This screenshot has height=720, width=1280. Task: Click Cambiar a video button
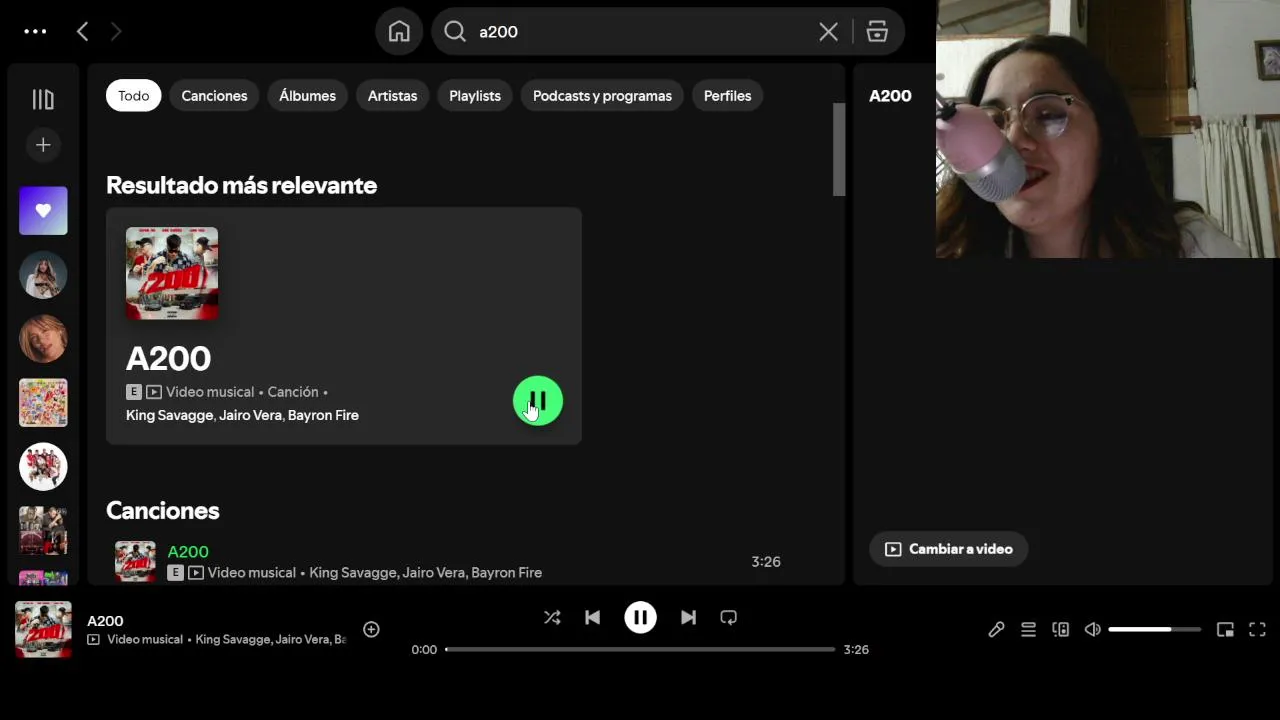pyautogui.click(x=948, y=549)
